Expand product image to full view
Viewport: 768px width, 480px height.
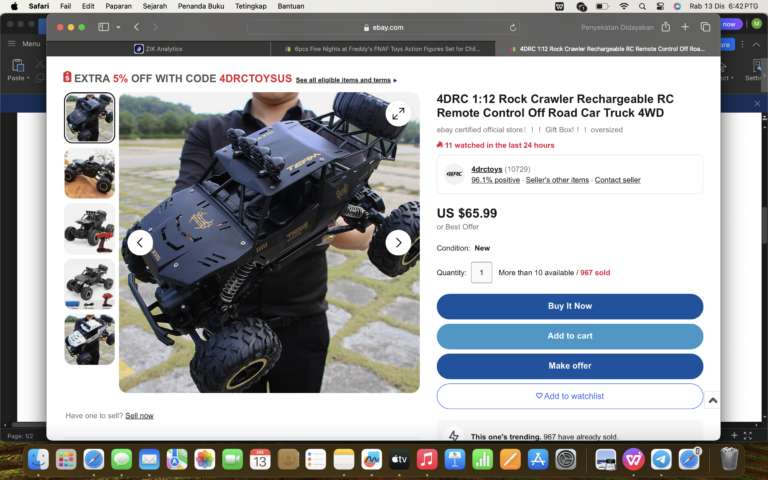coord(398,114)
